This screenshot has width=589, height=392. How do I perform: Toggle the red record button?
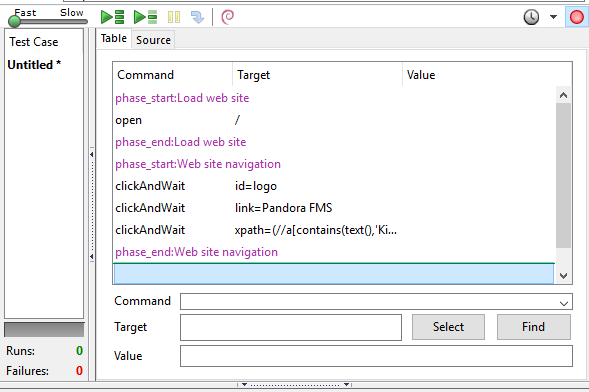[577, 17]
